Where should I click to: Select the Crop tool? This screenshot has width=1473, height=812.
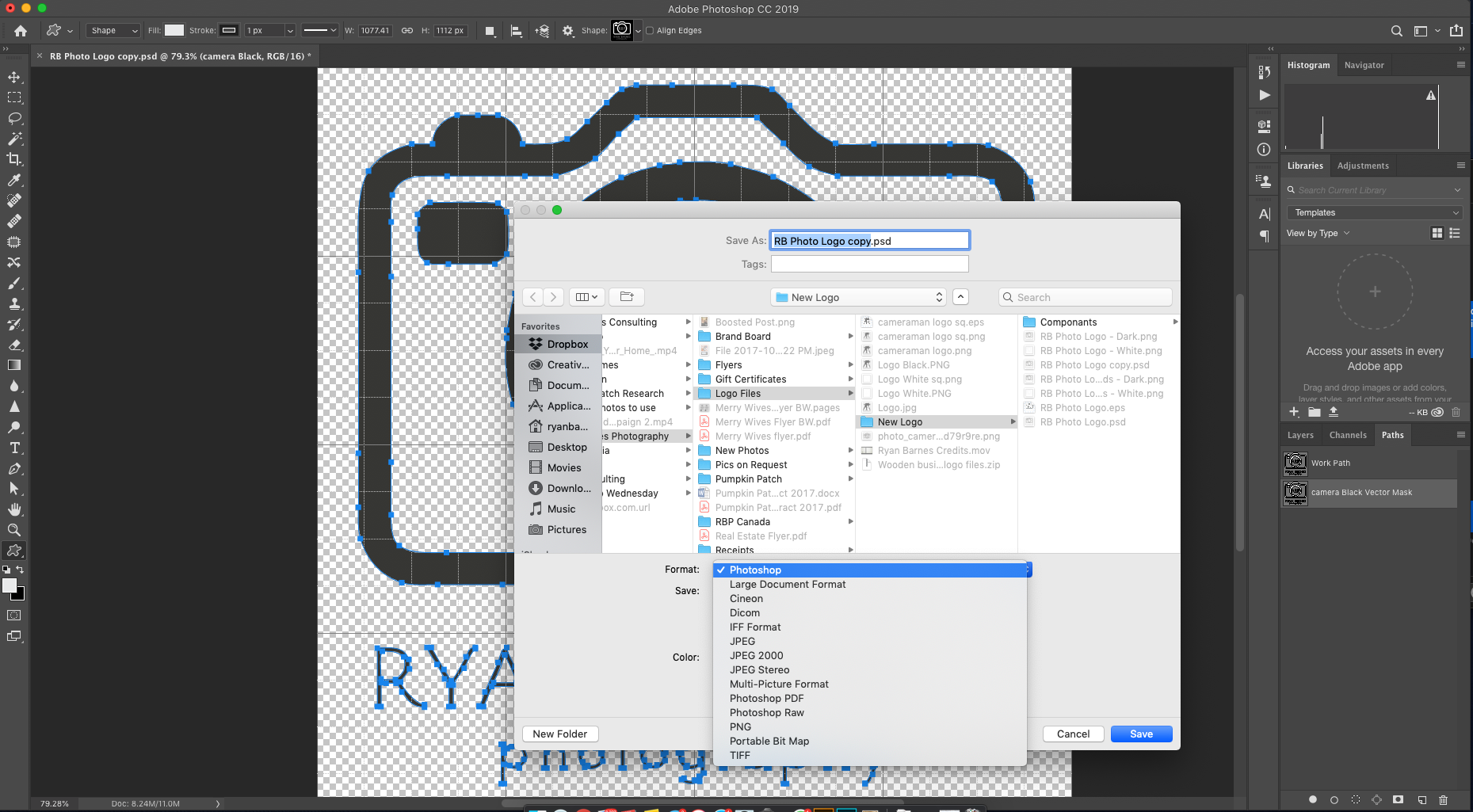point(14,159)
